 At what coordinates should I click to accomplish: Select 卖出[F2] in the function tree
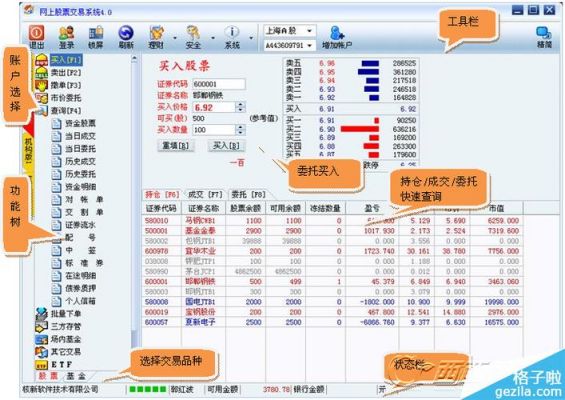point(66,72)
